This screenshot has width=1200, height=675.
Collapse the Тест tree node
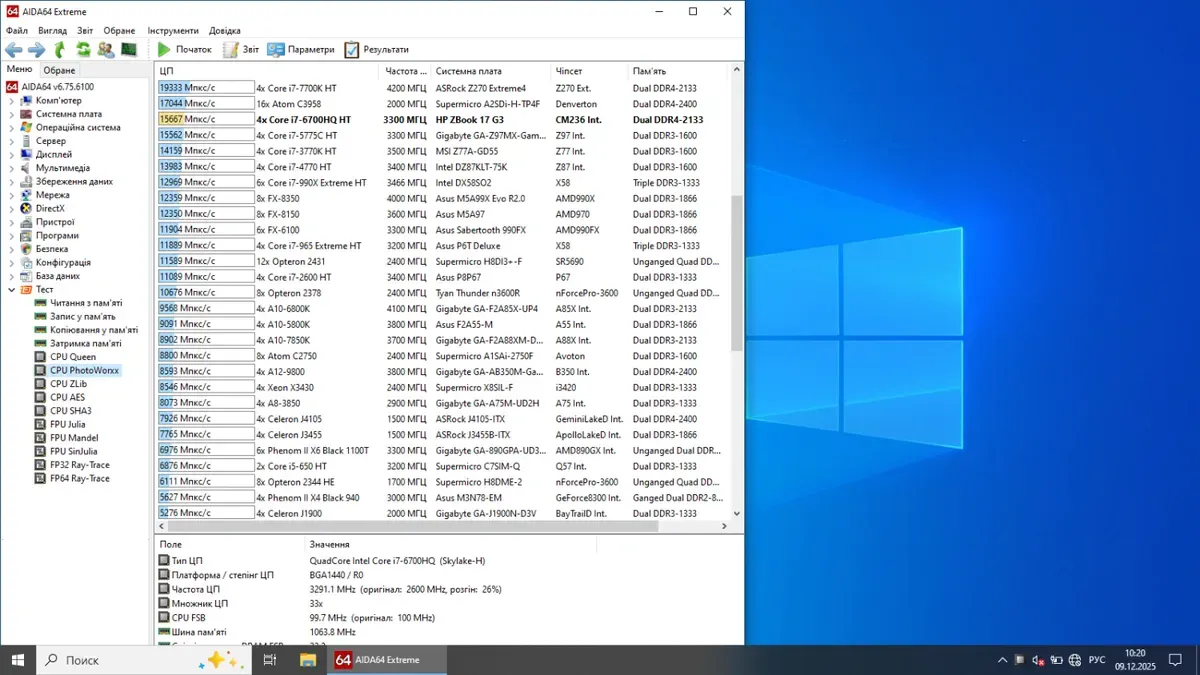12,290
